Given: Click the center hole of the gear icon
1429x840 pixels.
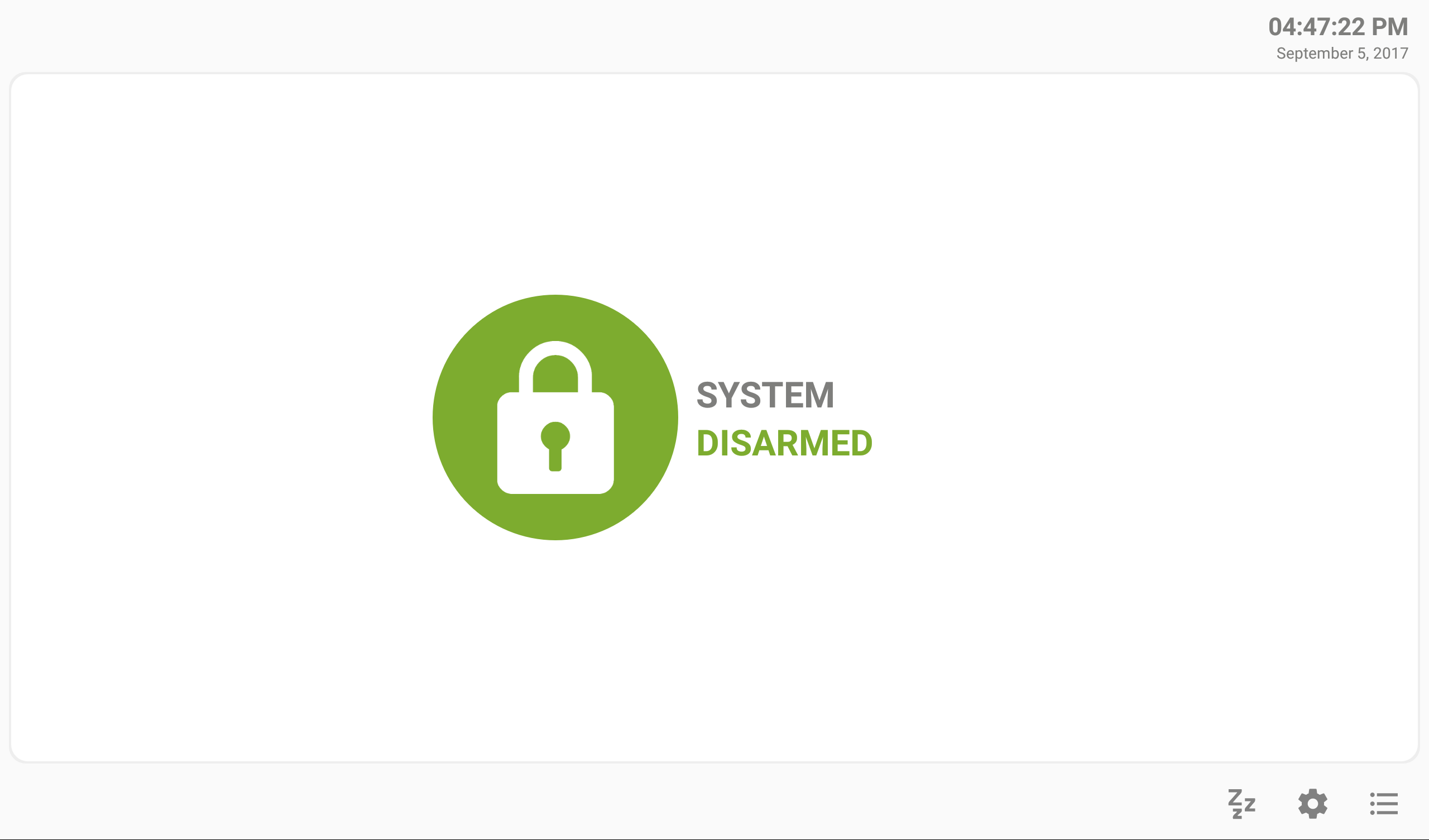Looking at the screenshot, I should [1313, 804].
